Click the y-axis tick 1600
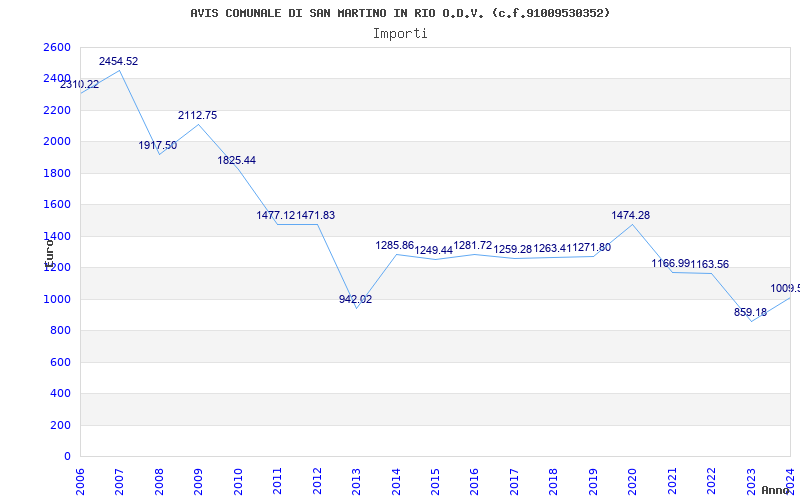This screenshot has height=500, width=800. point(57,205)
